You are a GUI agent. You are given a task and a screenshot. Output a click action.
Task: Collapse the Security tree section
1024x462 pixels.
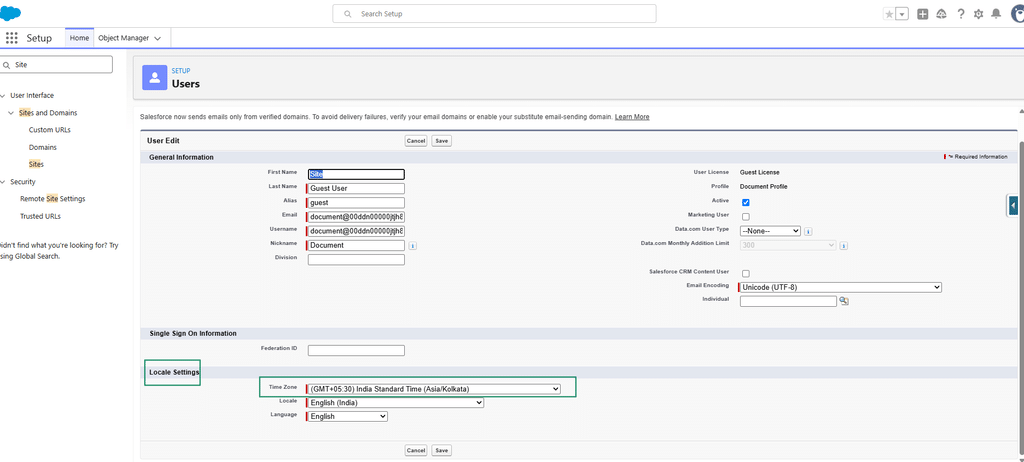tap(3, 182)
